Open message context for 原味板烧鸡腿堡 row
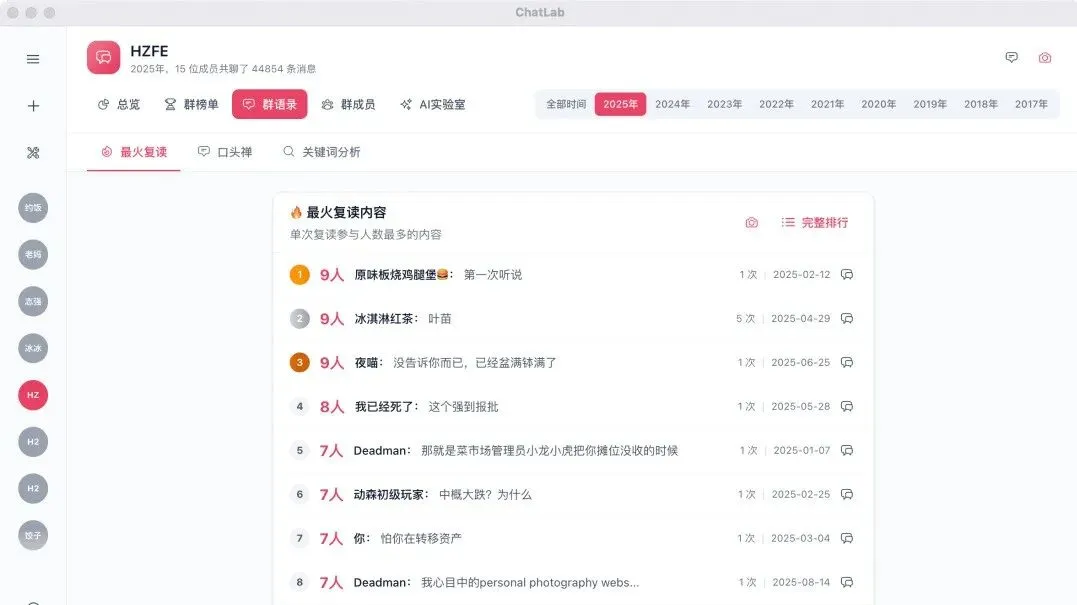This screenshot has height=605, width=1077. 847,274
